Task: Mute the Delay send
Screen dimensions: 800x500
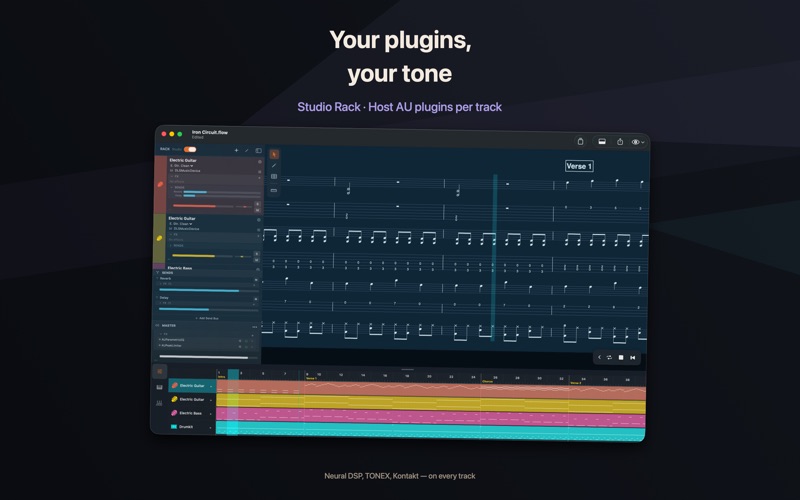Action: coord(256,299)
